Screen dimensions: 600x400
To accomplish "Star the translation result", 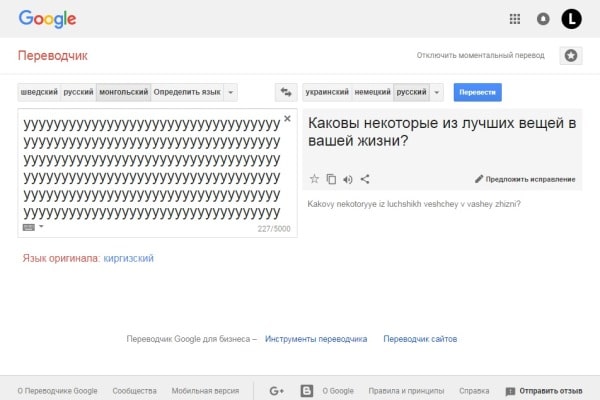I will (314, 179).
